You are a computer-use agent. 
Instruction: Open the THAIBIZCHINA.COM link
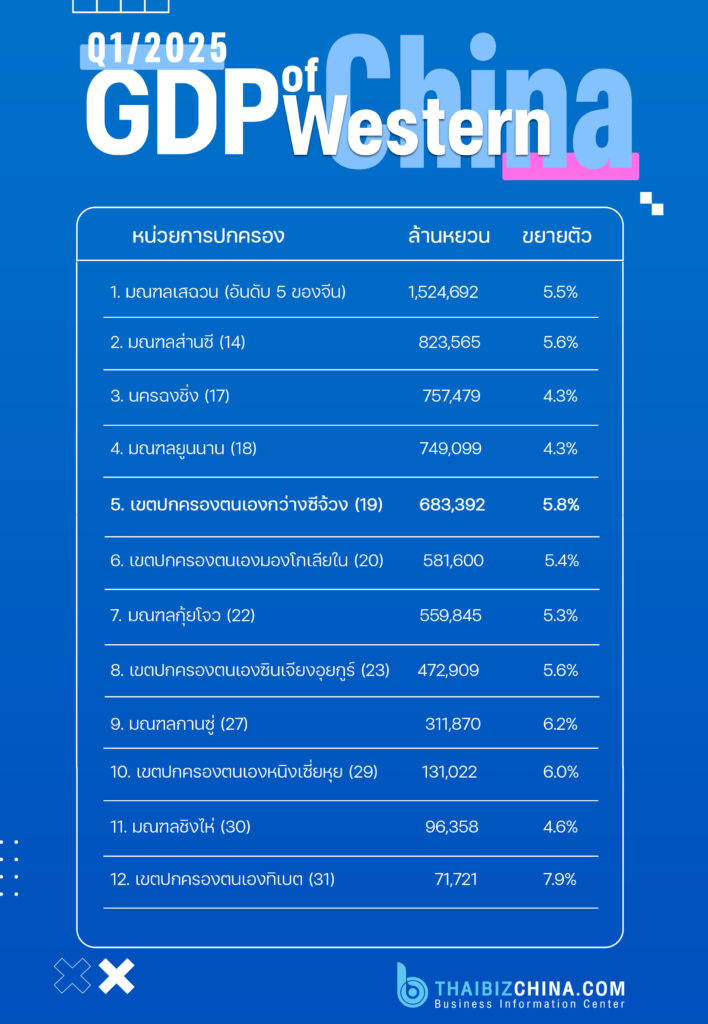point(530,988)
